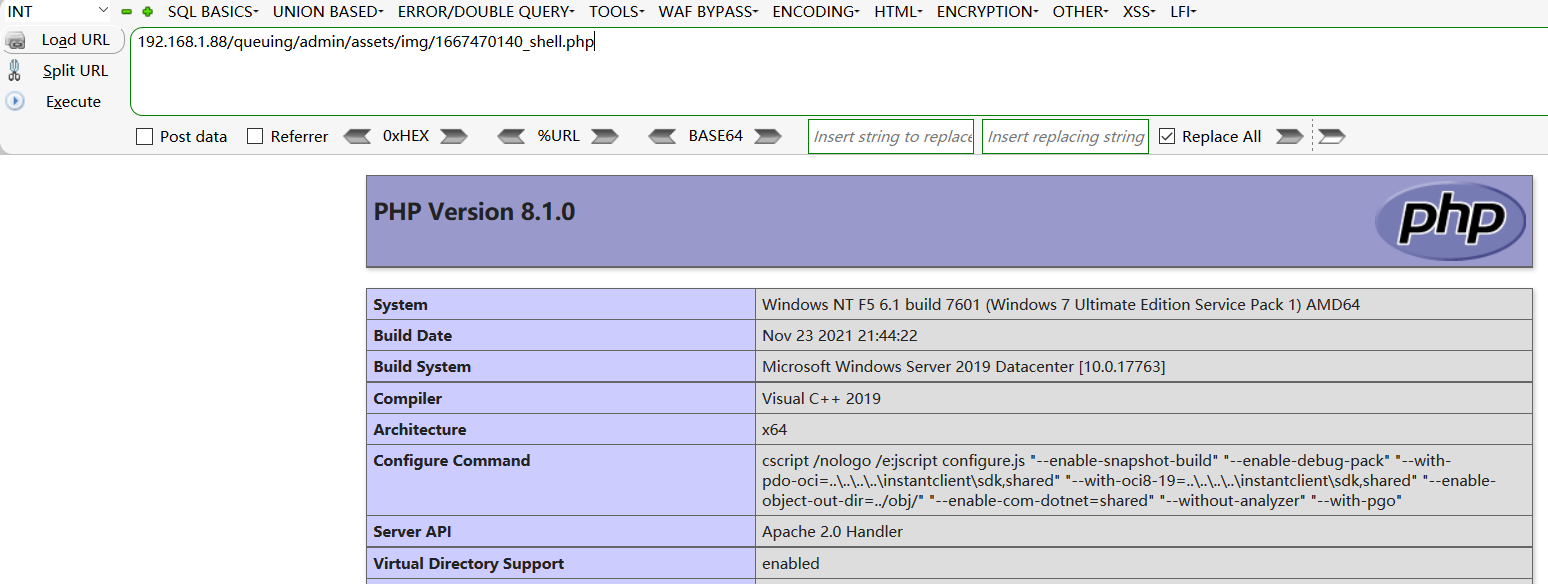Uncheck the Replace All checkbox

1166,136
